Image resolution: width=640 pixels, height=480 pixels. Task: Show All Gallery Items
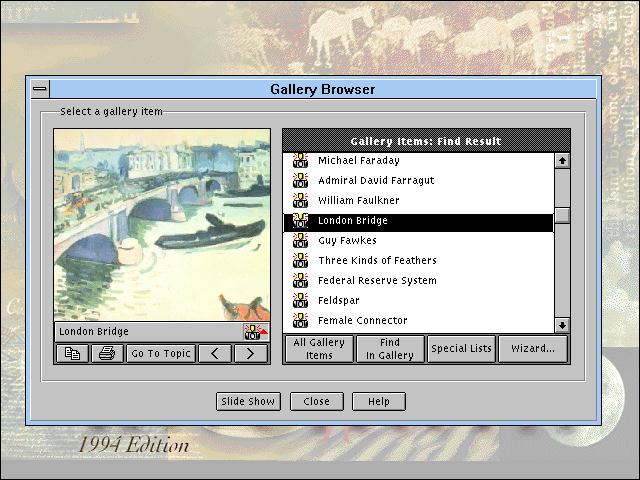click(x=319, y=349)
